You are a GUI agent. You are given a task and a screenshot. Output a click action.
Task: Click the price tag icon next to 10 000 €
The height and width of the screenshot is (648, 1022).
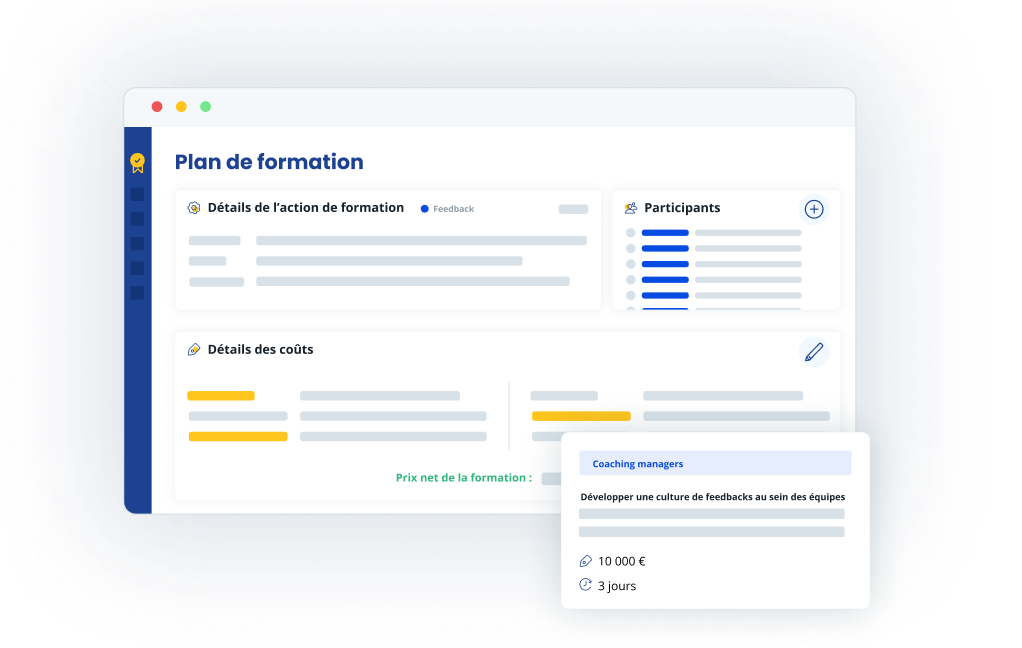click(x=585, y=561)
